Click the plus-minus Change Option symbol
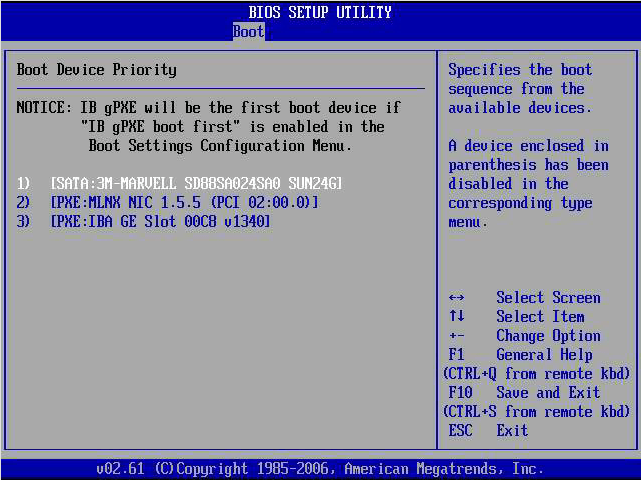Image resolution: width=641 pixels, height=480 pixels. click(456, 336)
